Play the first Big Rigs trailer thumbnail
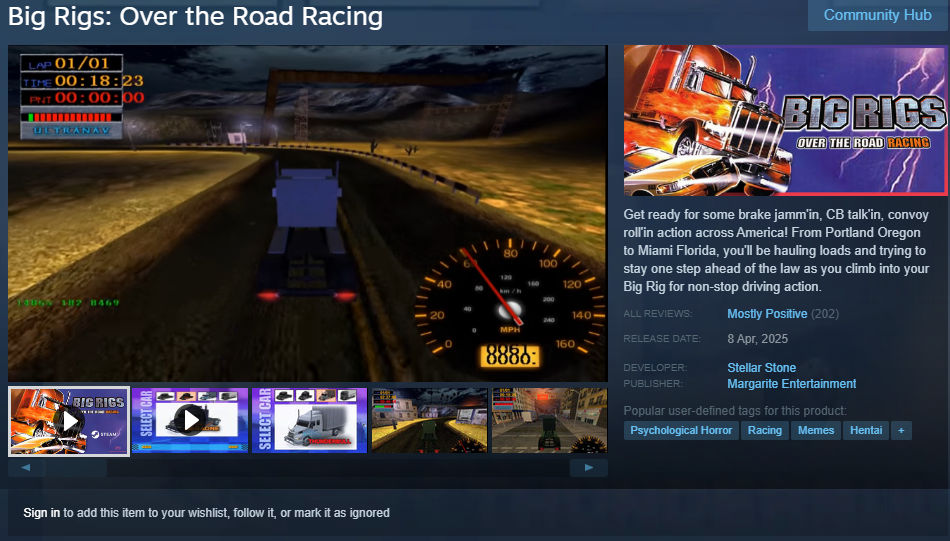Viewport: 950px width, 541px height. pos(69,421)
